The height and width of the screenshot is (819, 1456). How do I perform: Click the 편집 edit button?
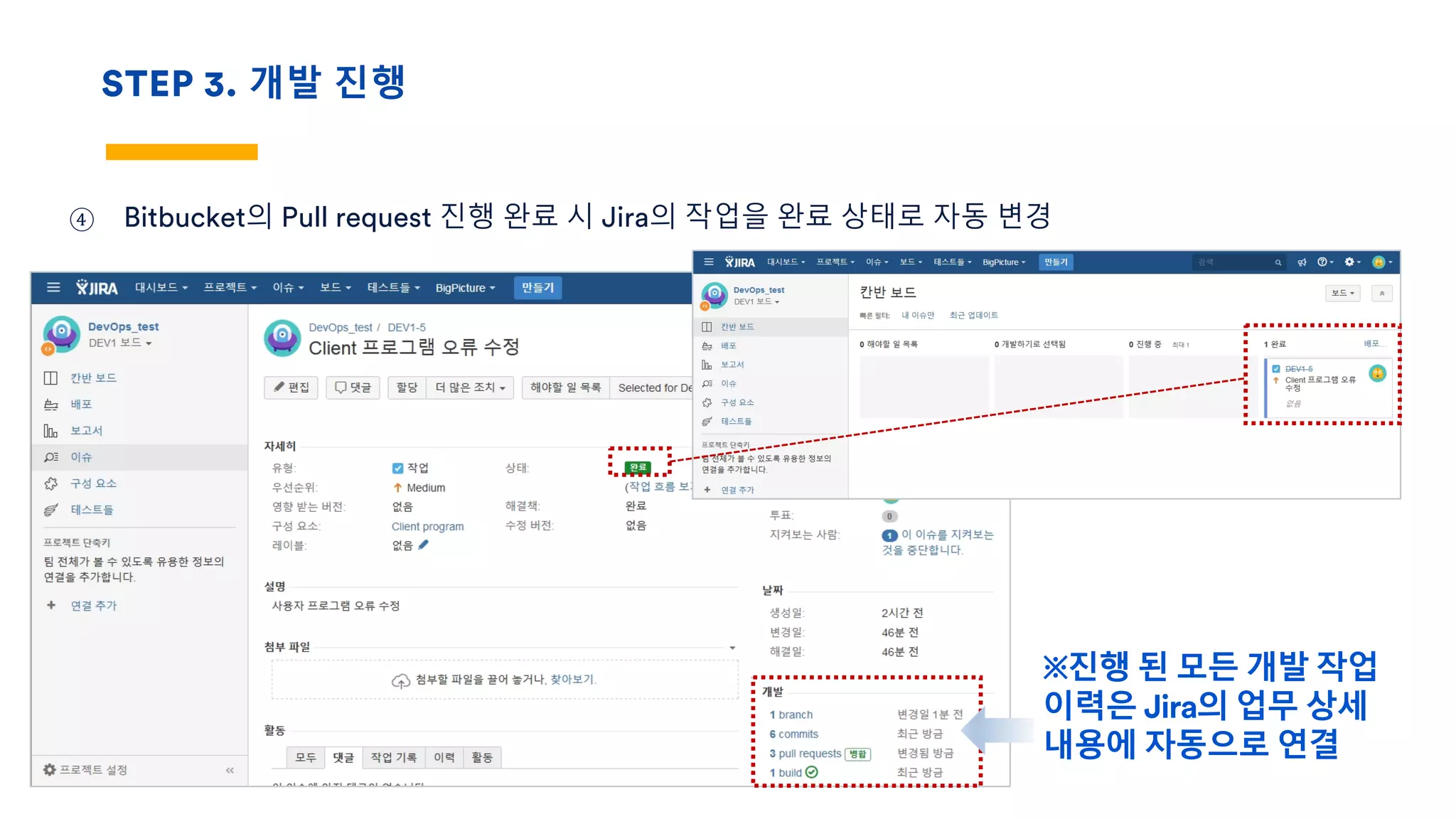(x=292, y=387)
